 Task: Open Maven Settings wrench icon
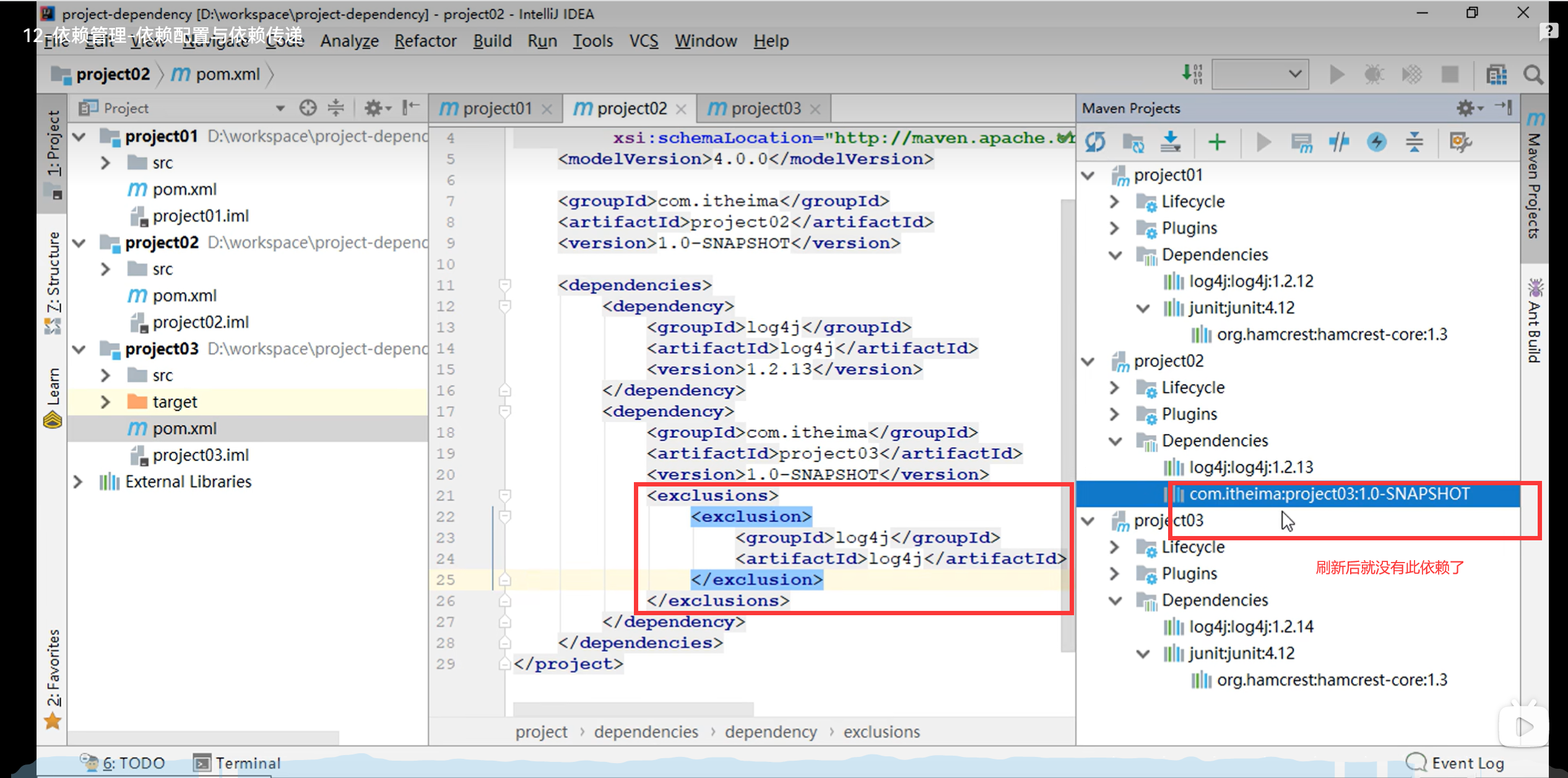[x=1460, y=142]
